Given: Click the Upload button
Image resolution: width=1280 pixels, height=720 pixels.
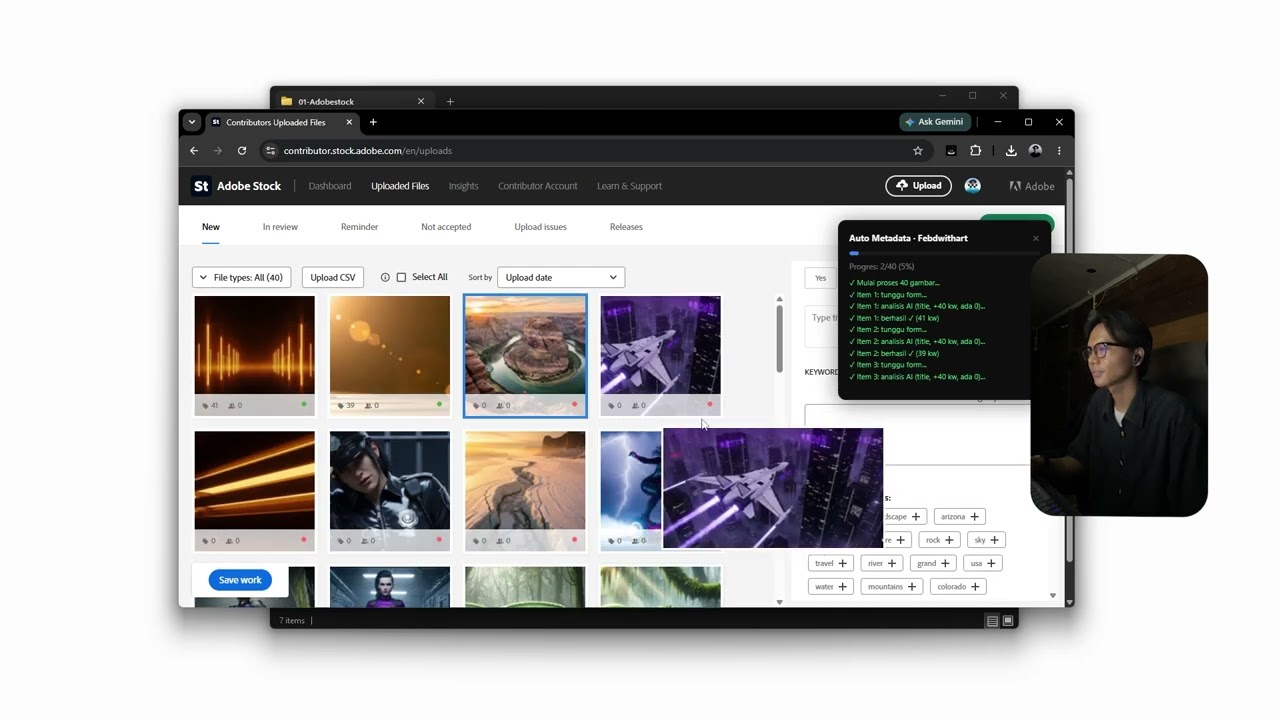Looking at the screenshot, I should coord(918,186).
